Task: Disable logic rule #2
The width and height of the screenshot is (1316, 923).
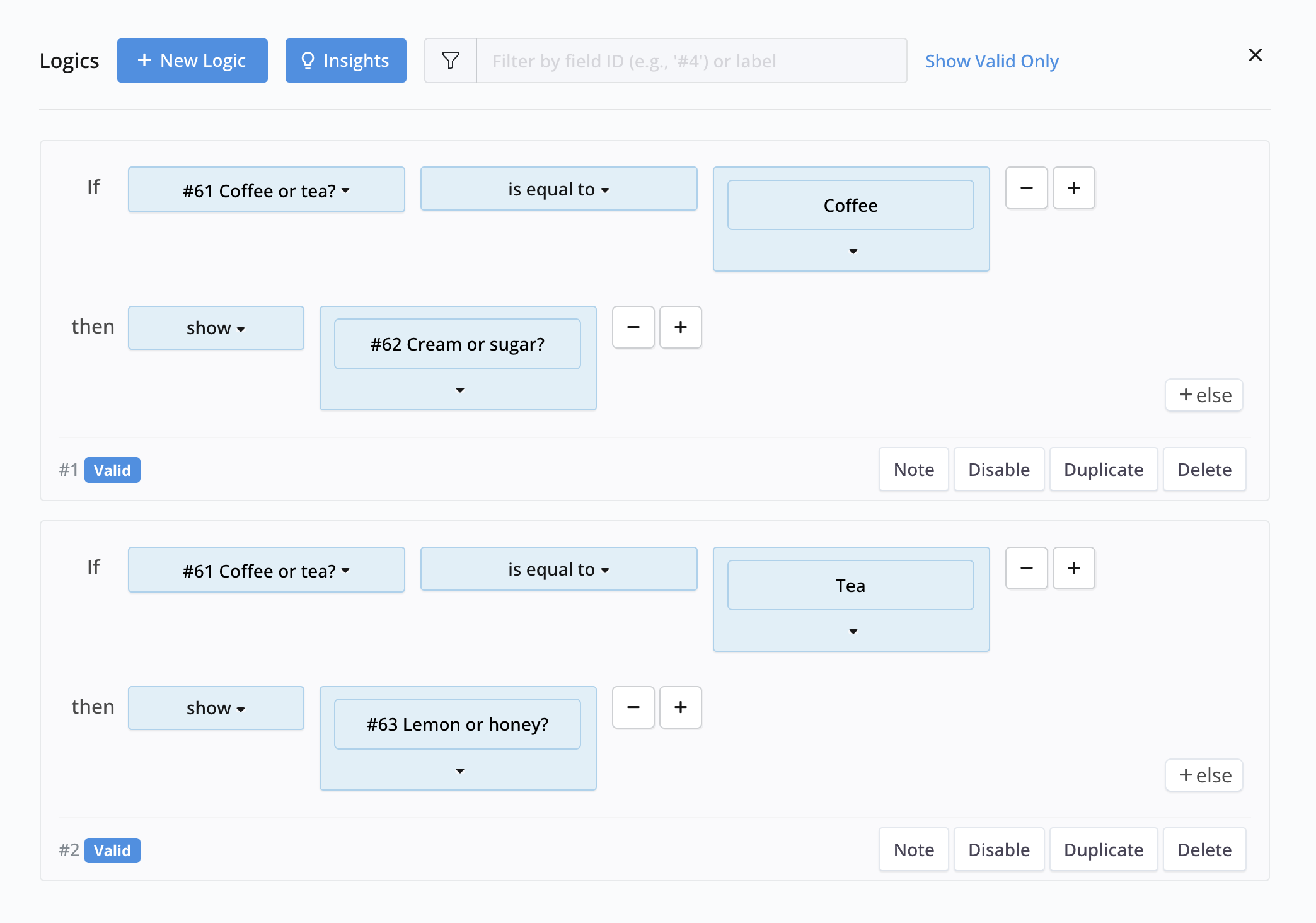Action: click(x=998, y=850)
